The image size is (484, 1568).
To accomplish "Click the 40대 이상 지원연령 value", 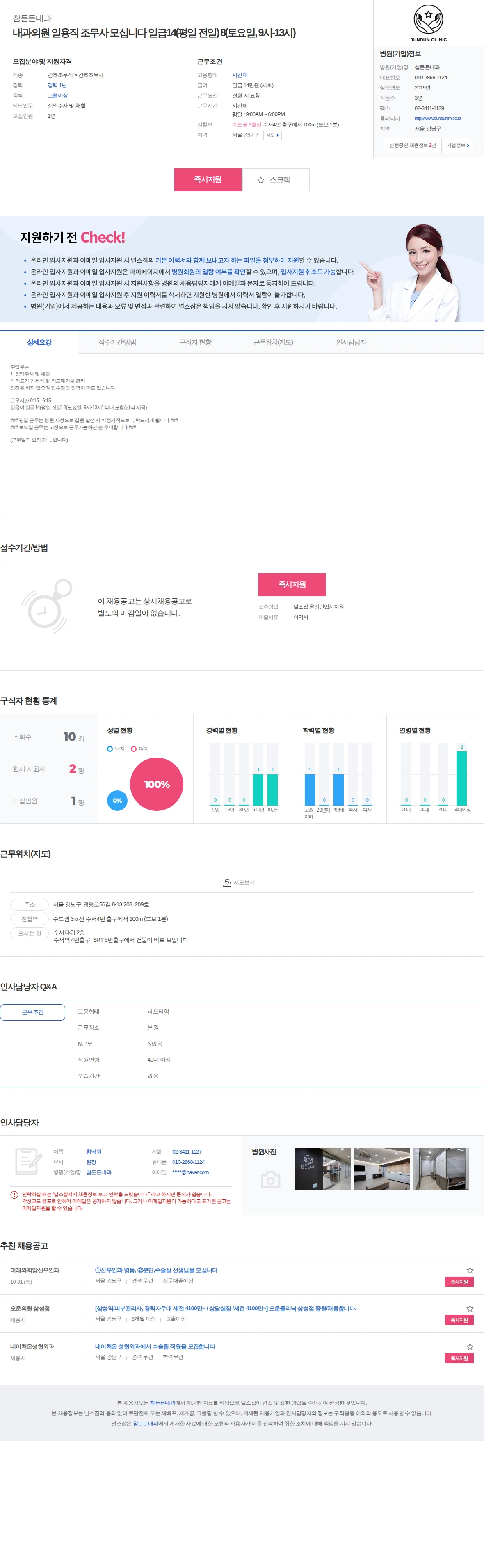I will 159,1060.
